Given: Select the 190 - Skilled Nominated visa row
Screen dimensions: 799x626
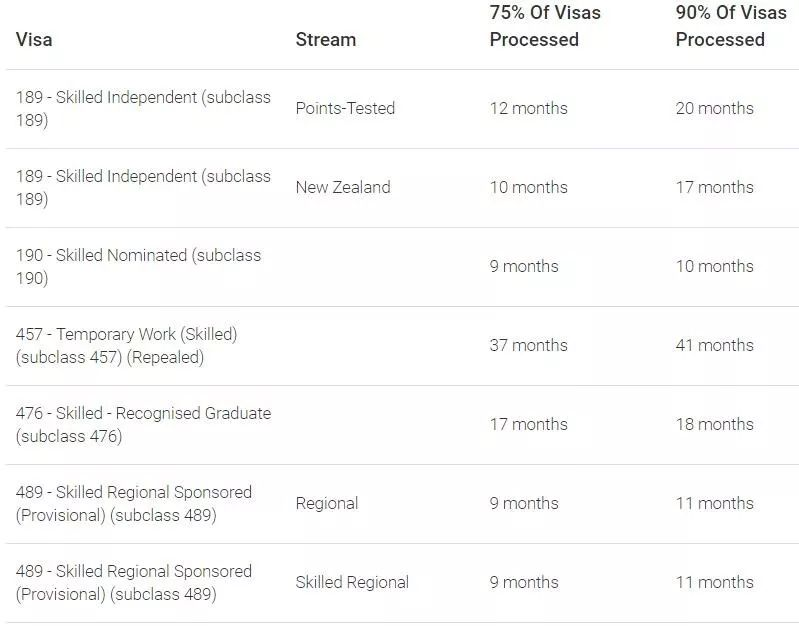Looking at the screenshot, I should [x=138, y=266].
